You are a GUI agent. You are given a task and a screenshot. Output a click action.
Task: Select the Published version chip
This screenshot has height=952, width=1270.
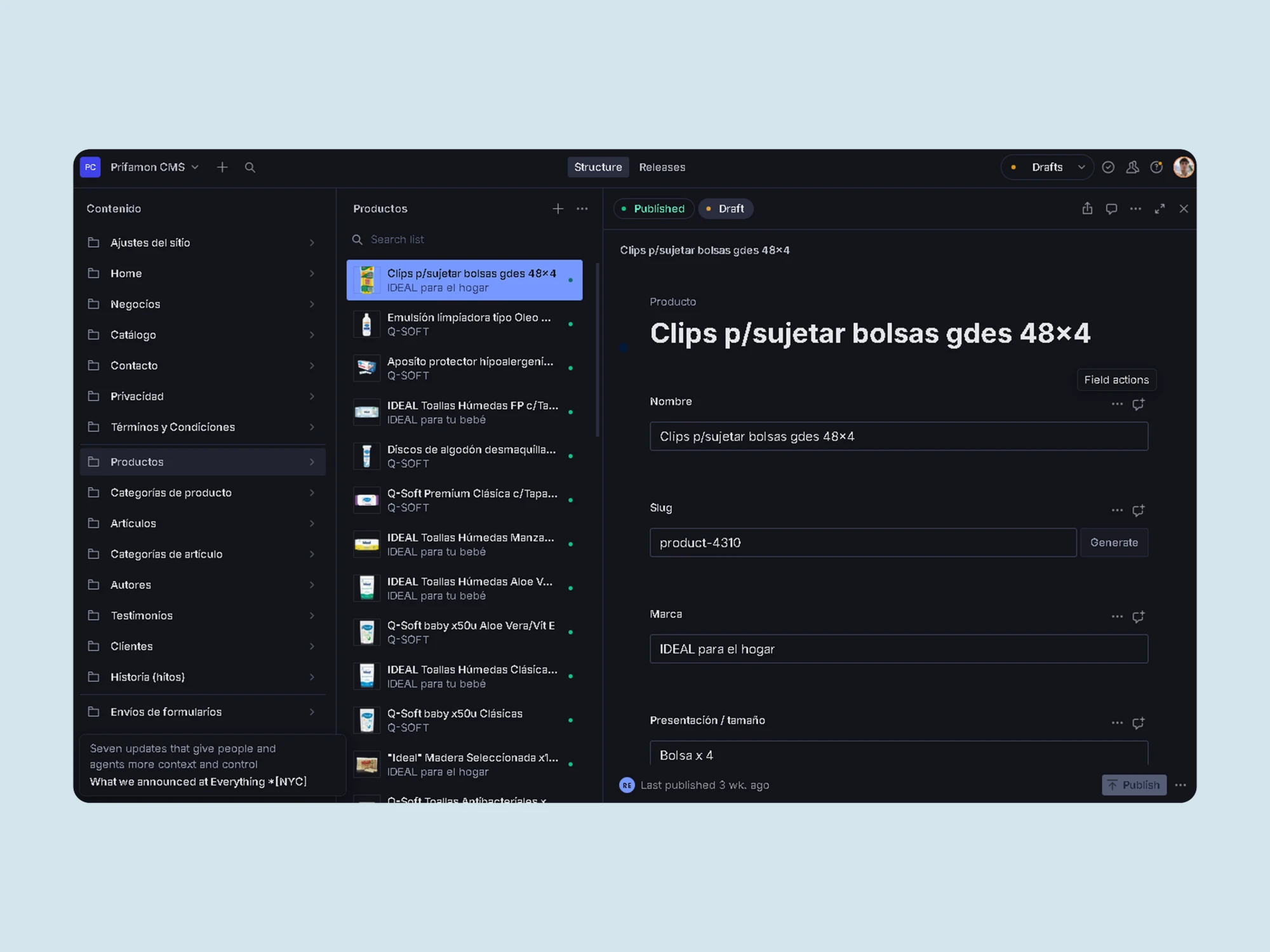tap(653, 209)
